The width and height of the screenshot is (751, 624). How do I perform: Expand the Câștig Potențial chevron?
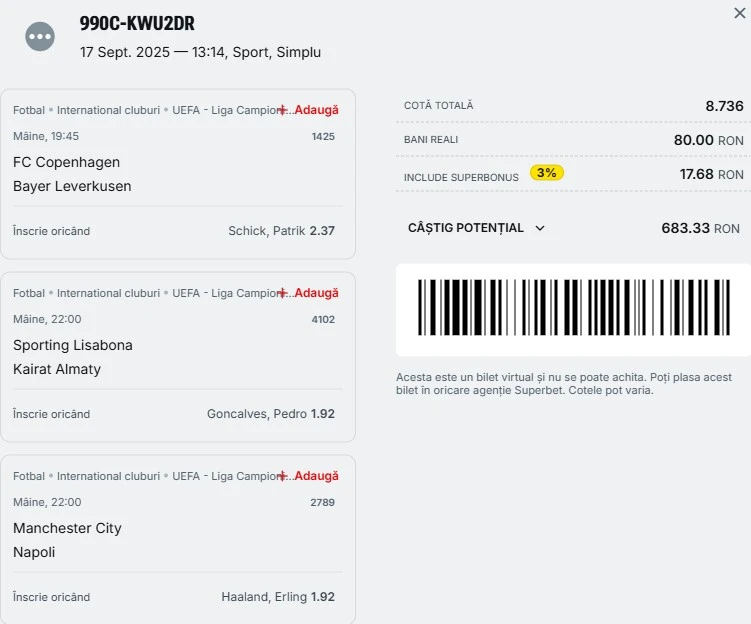pos(540,228)
